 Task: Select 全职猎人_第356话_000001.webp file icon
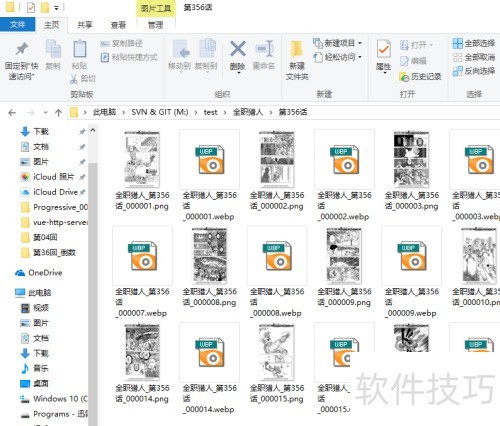point(210,159)
